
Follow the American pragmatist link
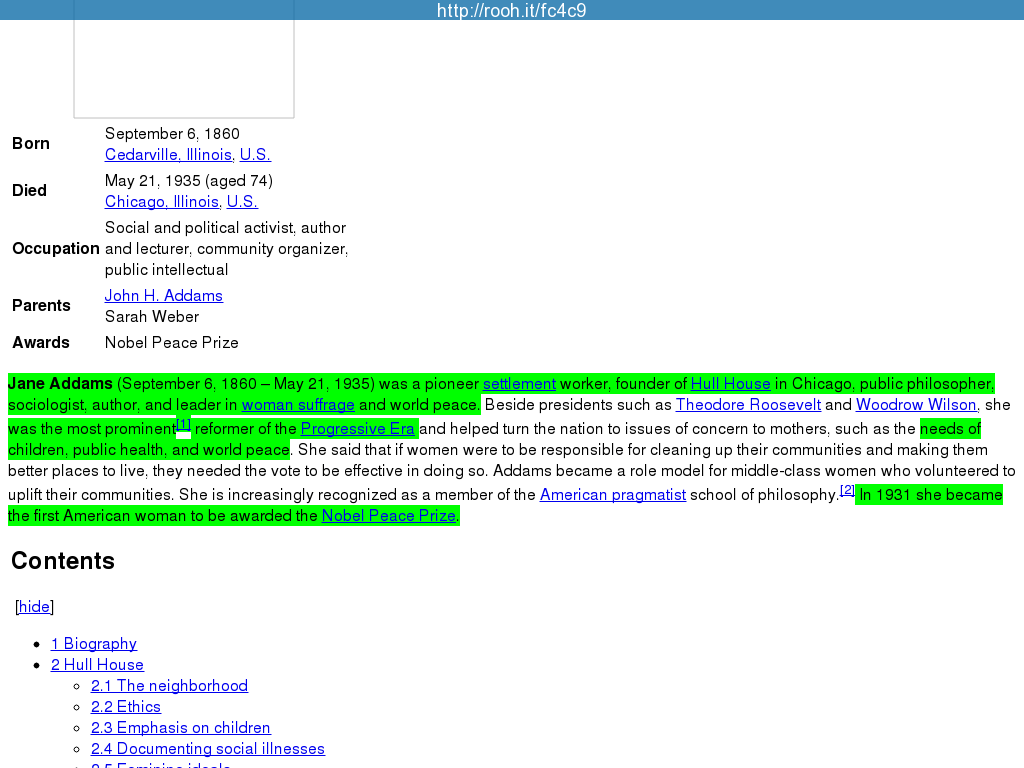tap(612, 495)
